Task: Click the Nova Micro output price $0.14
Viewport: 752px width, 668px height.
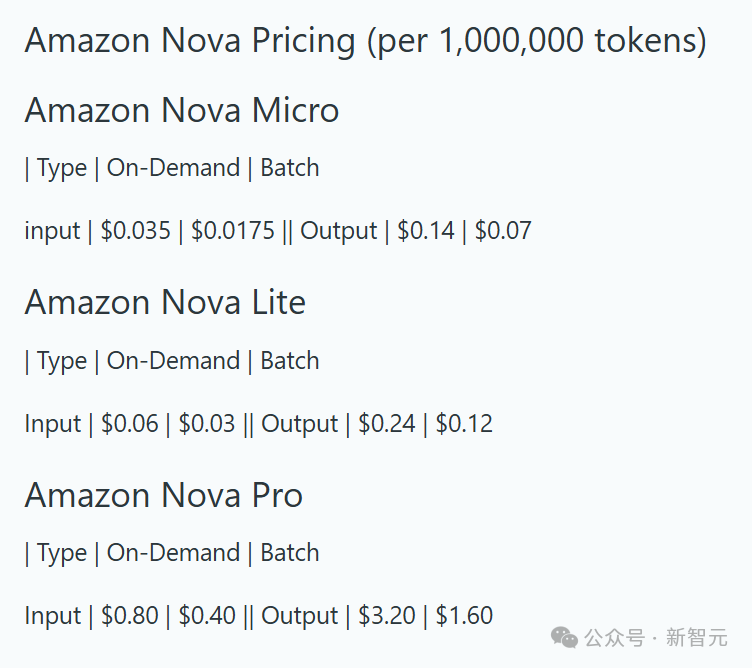Action: point(425,231)
